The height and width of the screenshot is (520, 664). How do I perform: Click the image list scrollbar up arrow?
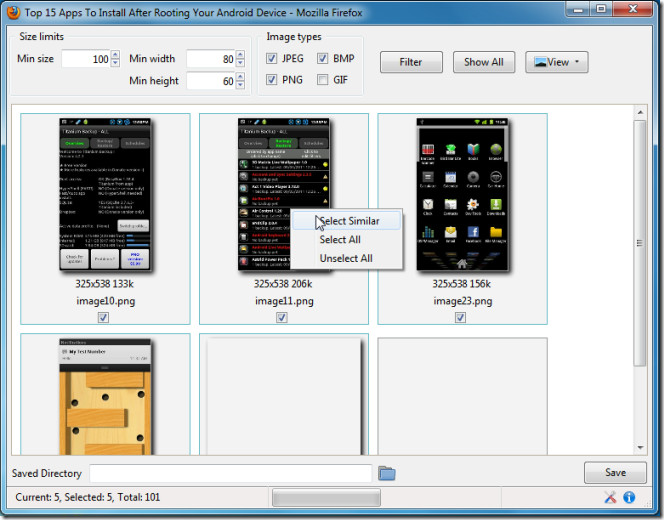[x=640, y=112]
